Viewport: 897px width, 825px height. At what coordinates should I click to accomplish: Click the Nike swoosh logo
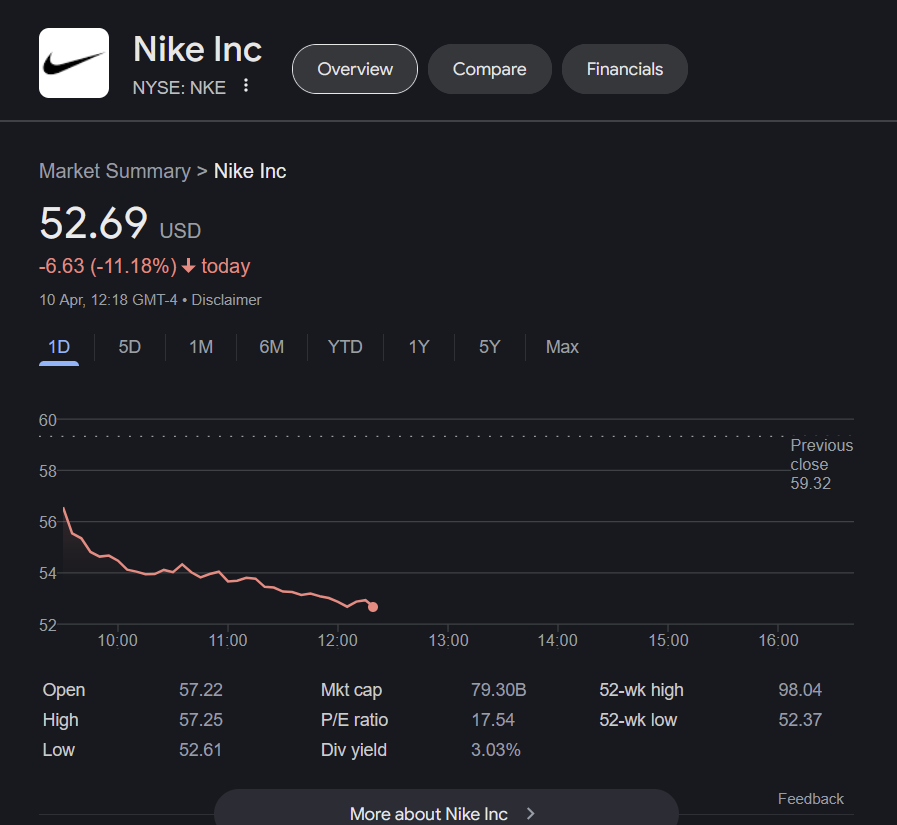(74, 63)
